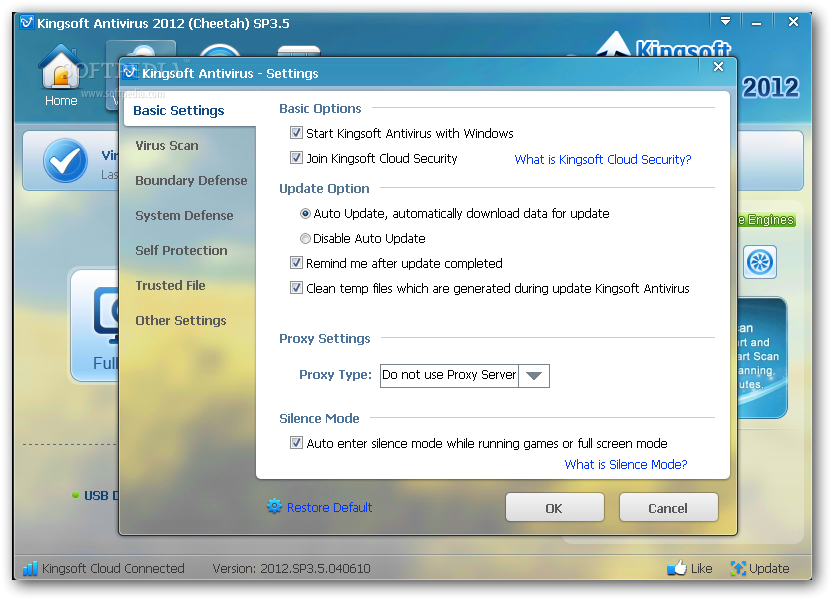Open Self Protection settings
Viewport: 832px width, 600px height.
click(181, 250)
